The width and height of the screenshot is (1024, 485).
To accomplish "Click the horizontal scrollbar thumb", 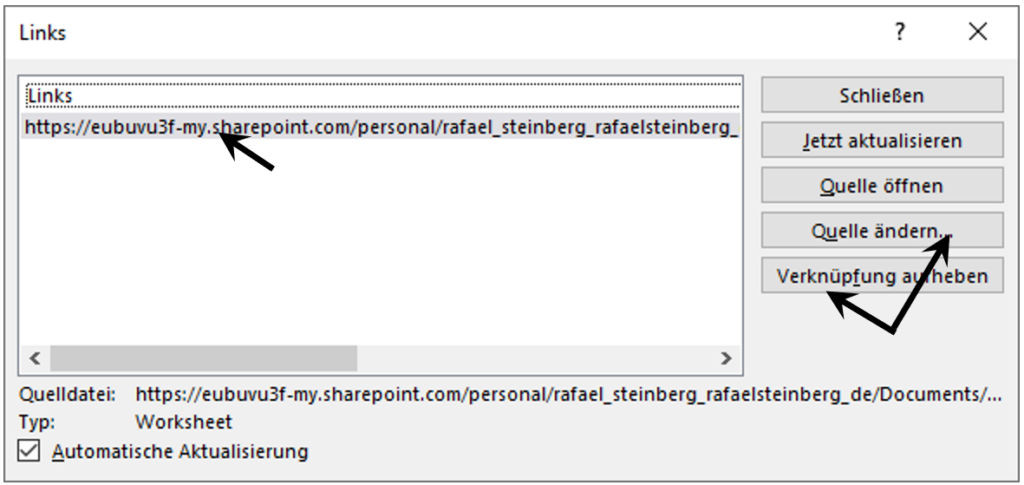I will tap(203, 358).
